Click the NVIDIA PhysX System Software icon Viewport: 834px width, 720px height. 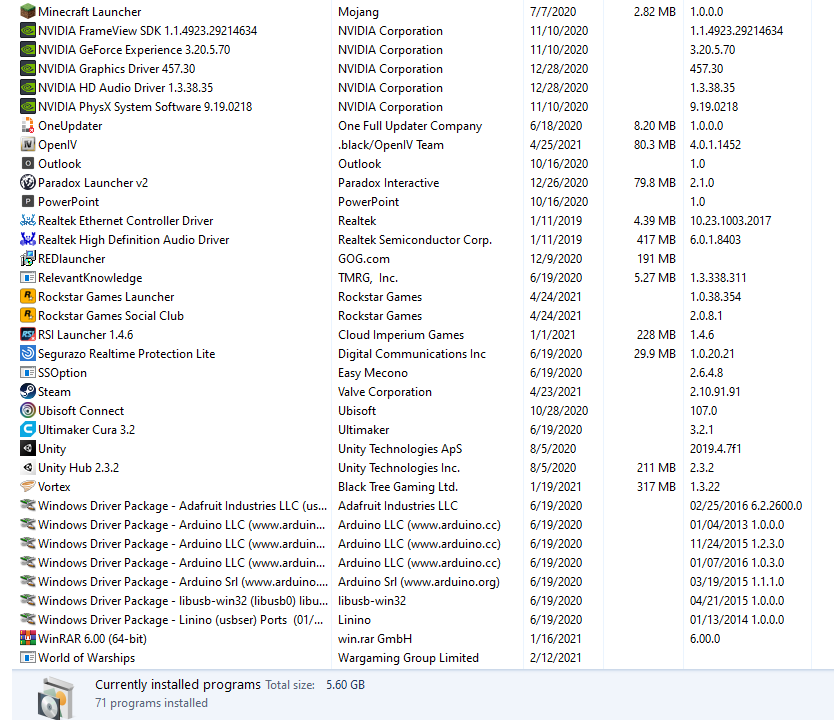click(x=28, y=106)
